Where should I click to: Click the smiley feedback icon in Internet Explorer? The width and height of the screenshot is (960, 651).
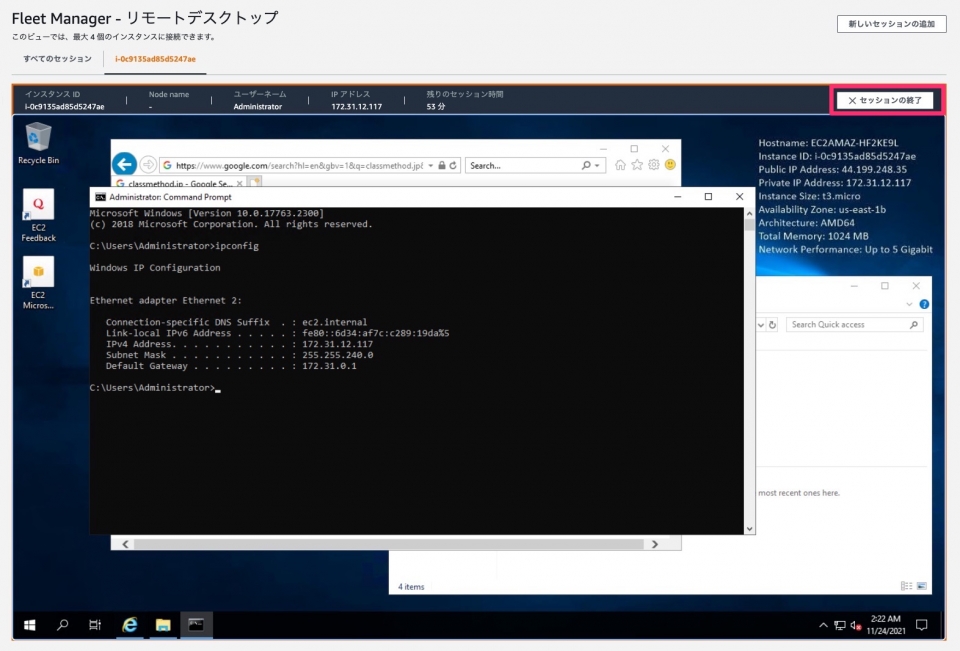pos(668,166)
